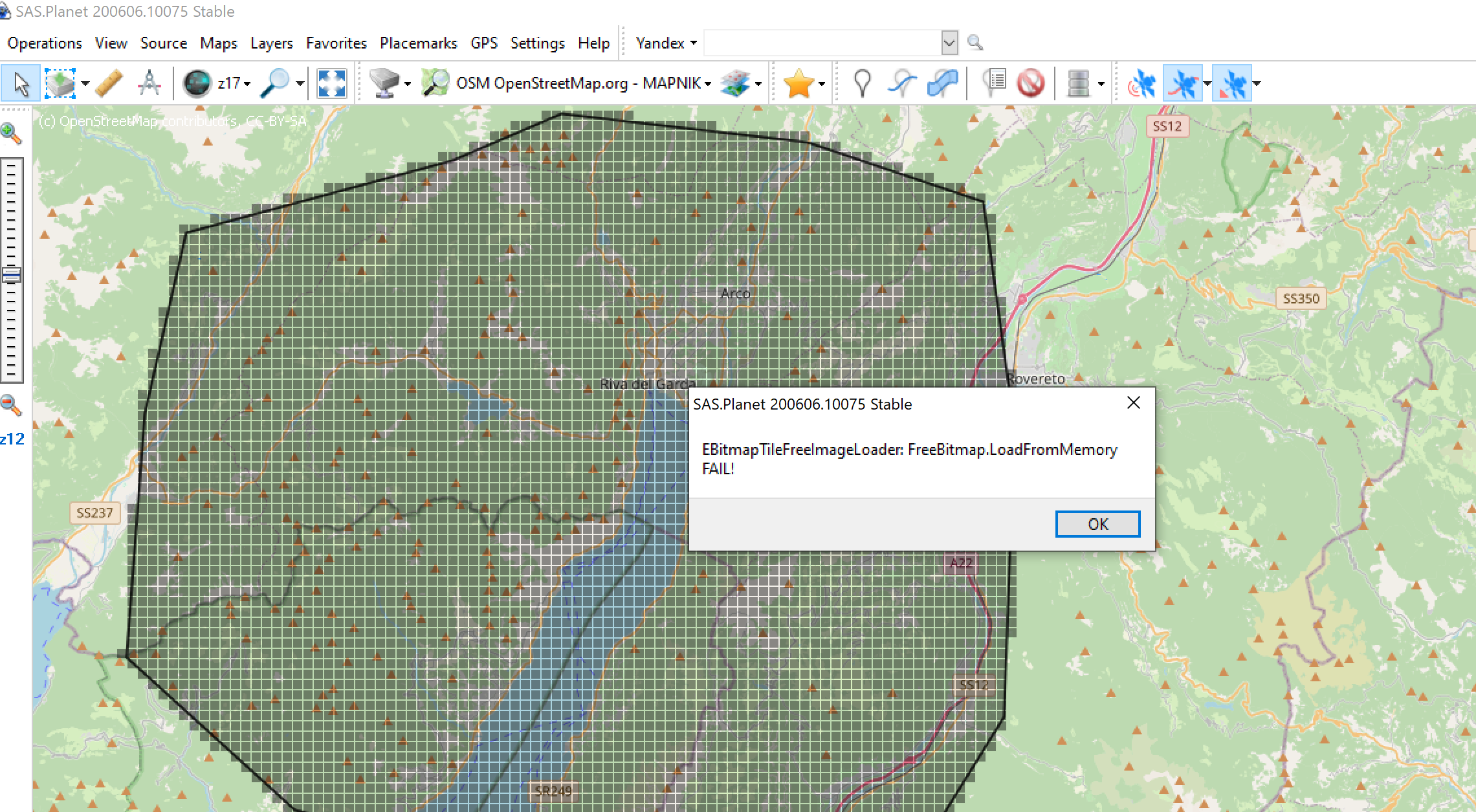The width and height of the screenshot is (1476, 812).
Task: Add a new placemark pin
Action: (x=862, y=83)
